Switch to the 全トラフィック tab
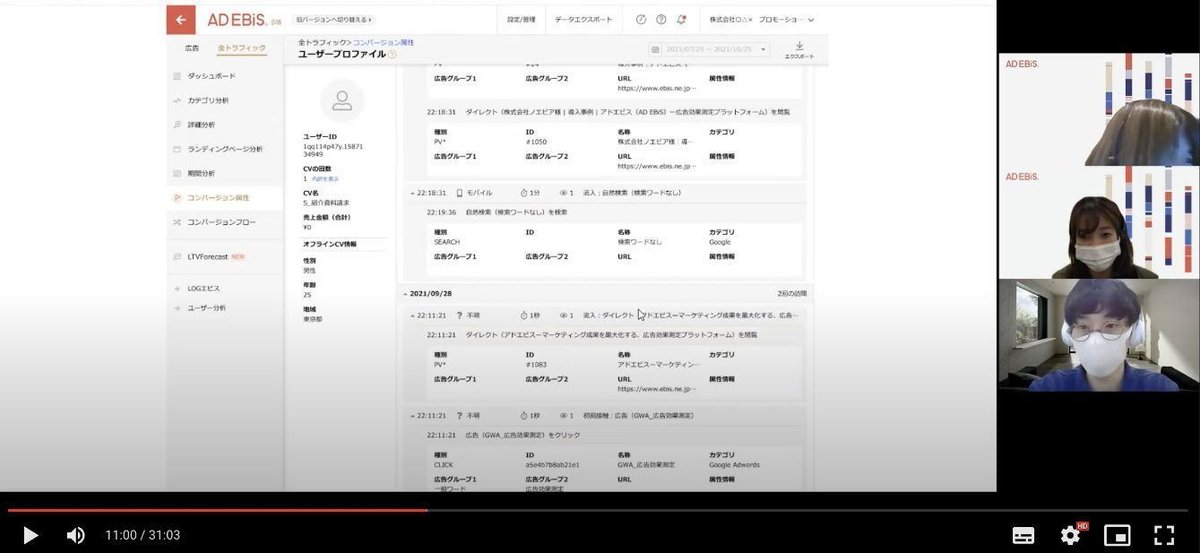Screen dimensions: 1200x553 click(242, 48)
